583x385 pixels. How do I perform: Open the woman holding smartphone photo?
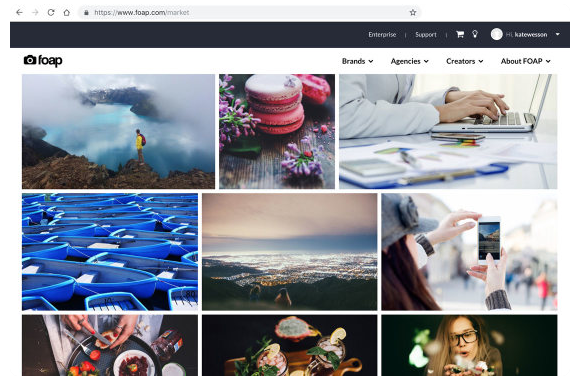[469, 251]
